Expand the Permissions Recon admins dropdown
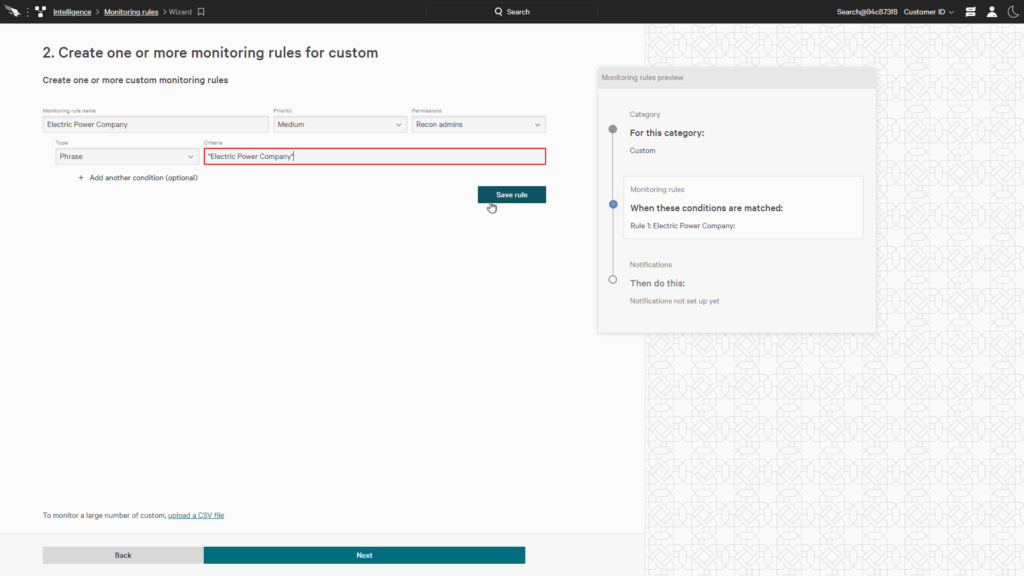Image resolution: width=1024 pixels, height=576 pixels. point(479,124)
